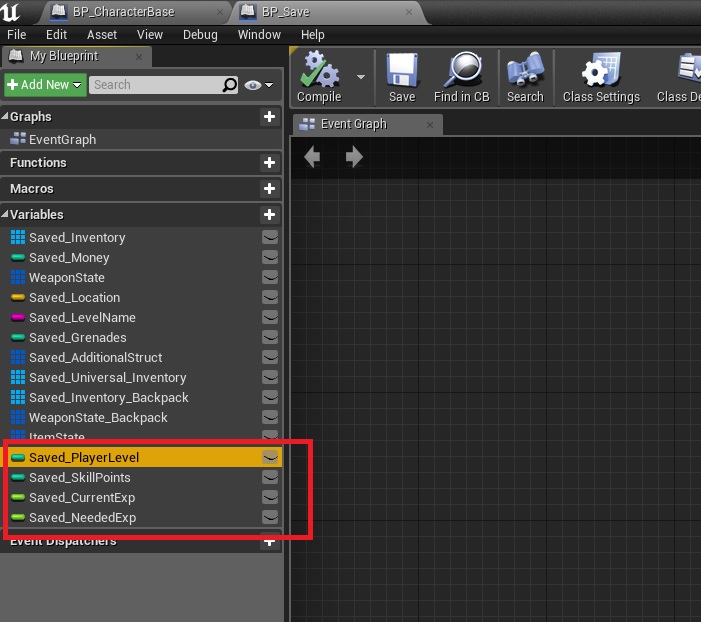701x622 pixels.
Task: Add a new variable with plus icon
Action: click(x=269, y=215)
